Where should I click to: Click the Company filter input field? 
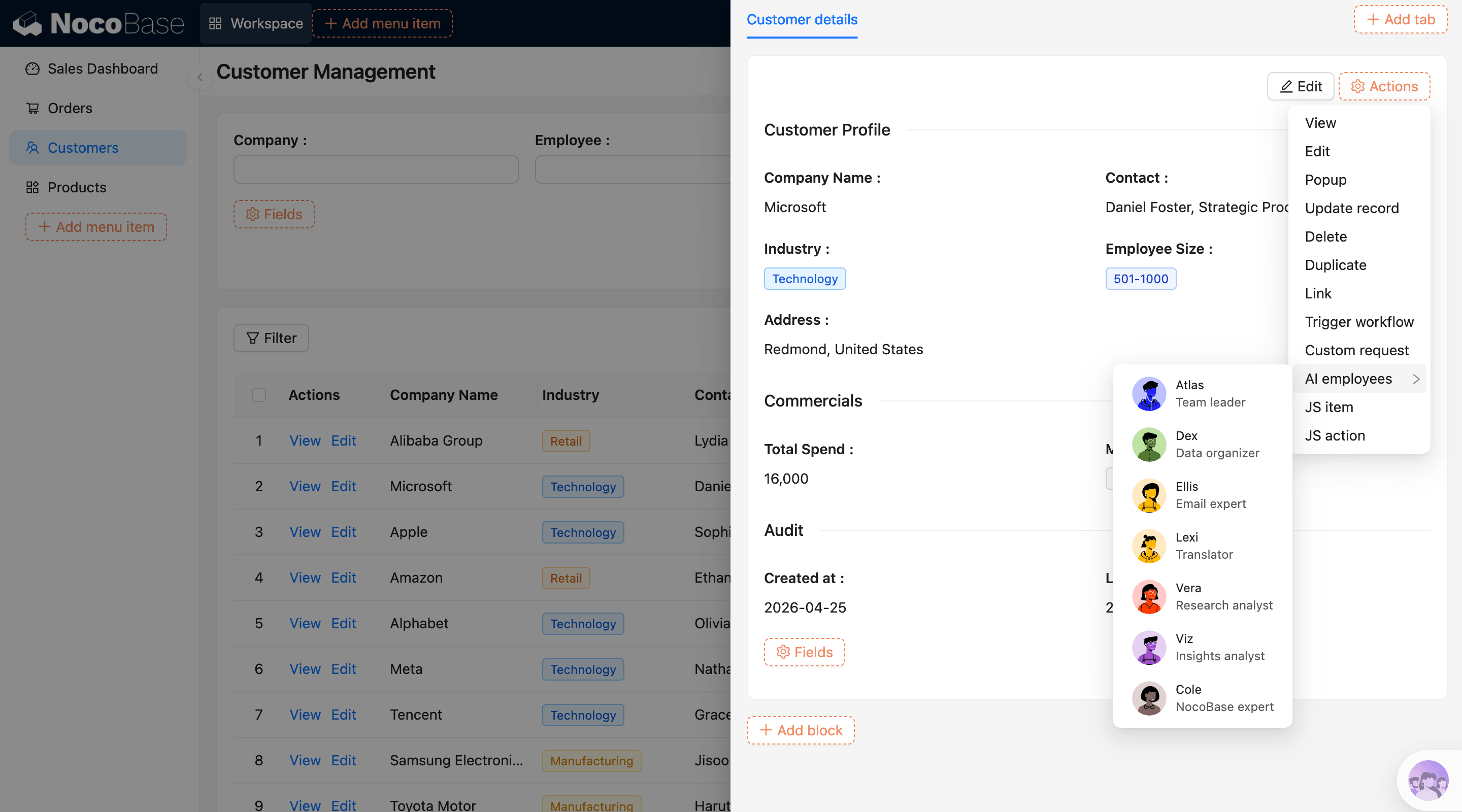tap(376, 170)
